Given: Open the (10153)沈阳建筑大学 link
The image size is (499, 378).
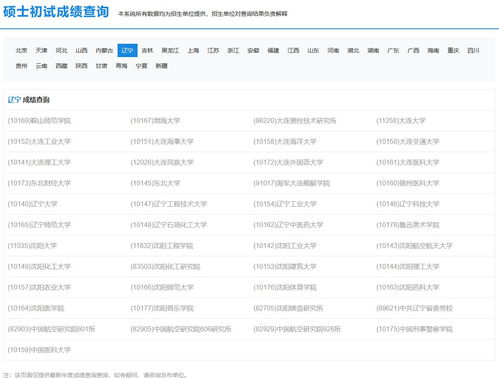Looking at the screenshot, I should [285, 266].
